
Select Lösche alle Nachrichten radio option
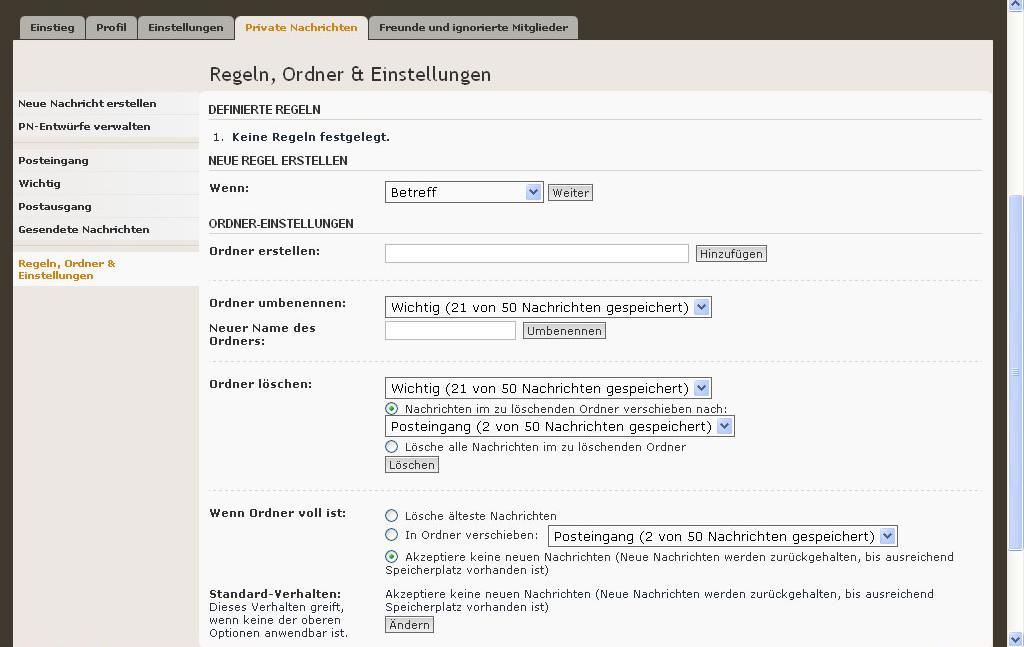[392, 447]
